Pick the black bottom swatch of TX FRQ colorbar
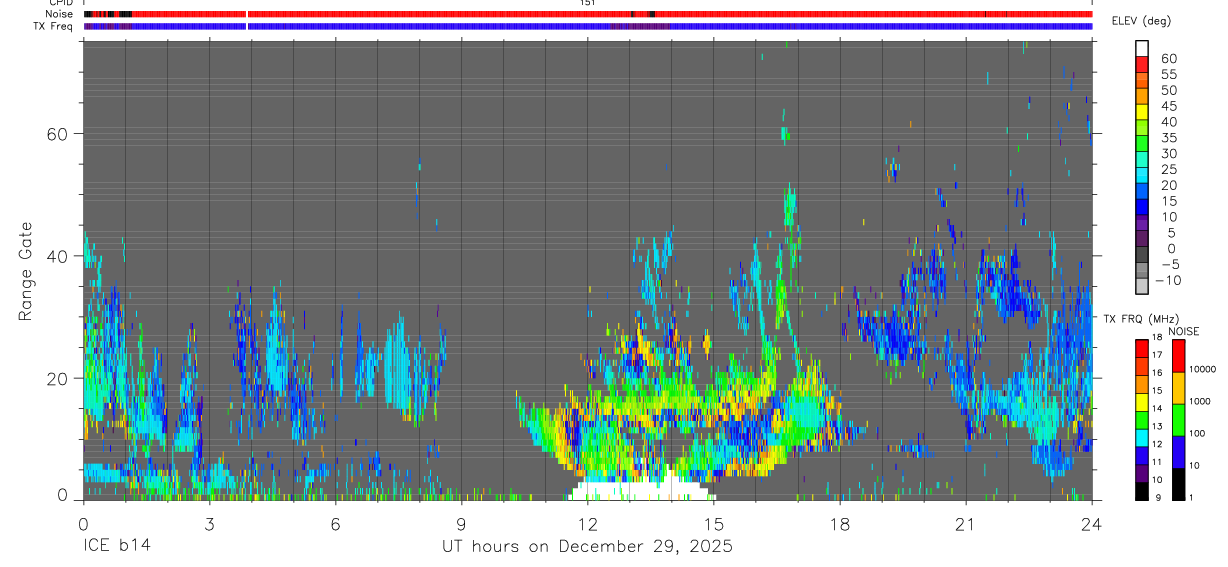 [x=1141, y=490]
